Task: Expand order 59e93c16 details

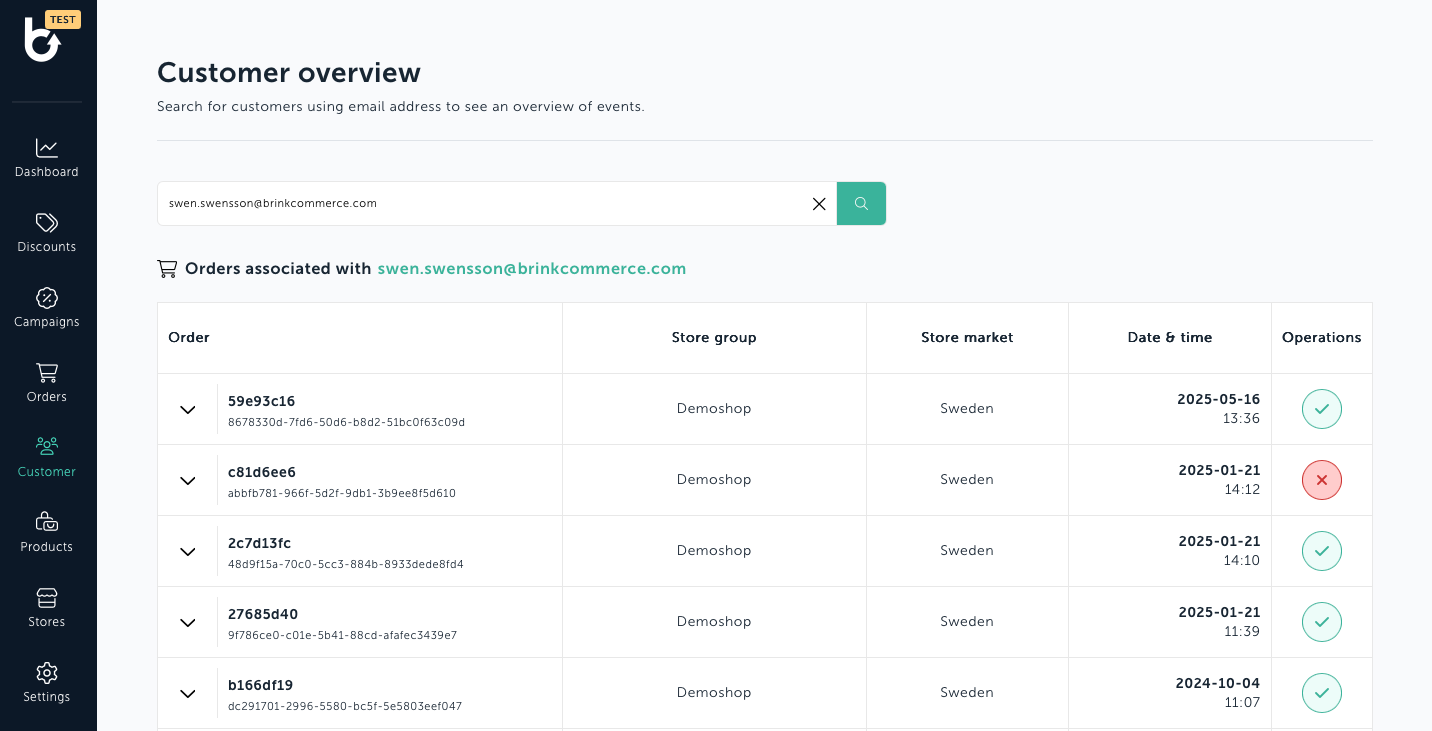Action: tap(187, 410)
